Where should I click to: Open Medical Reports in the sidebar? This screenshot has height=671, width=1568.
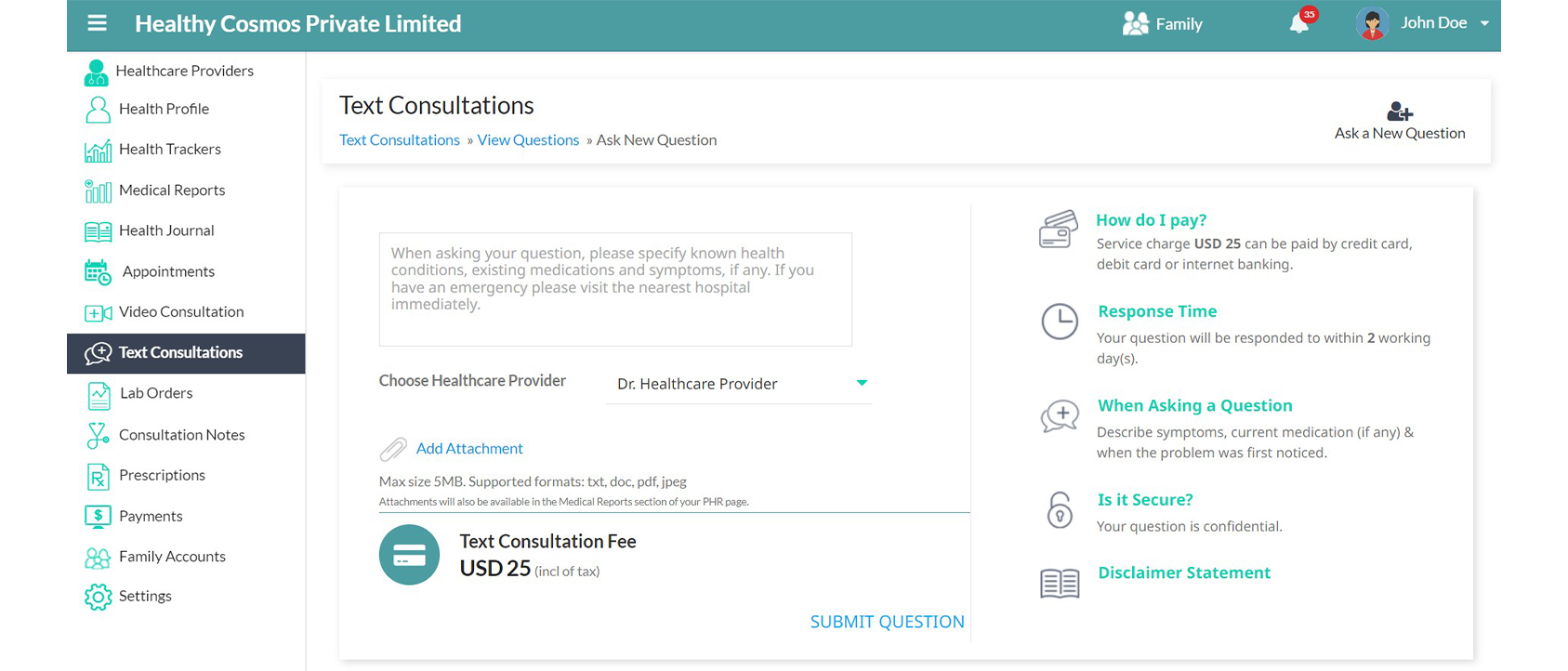coord(172,191)
